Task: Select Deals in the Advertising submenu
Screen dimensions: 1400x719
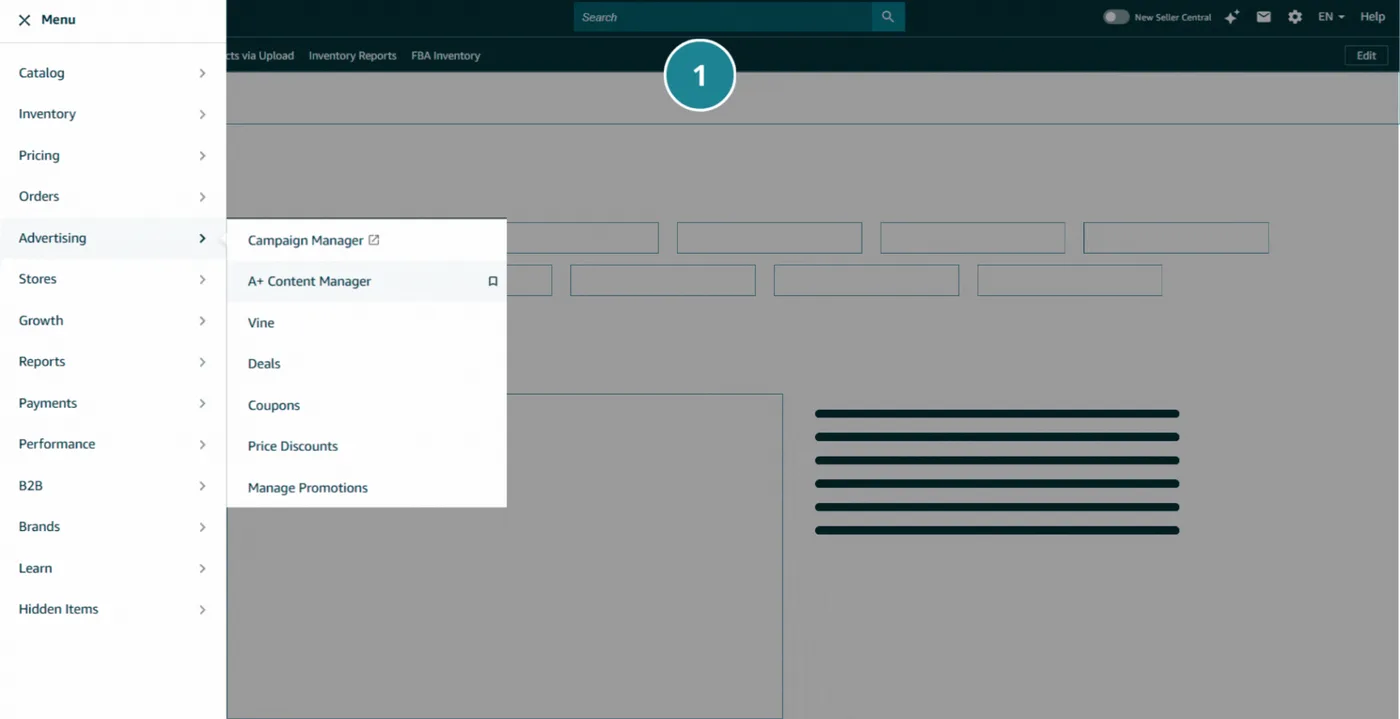Action: pyautogui.click(x=366, y=364)
